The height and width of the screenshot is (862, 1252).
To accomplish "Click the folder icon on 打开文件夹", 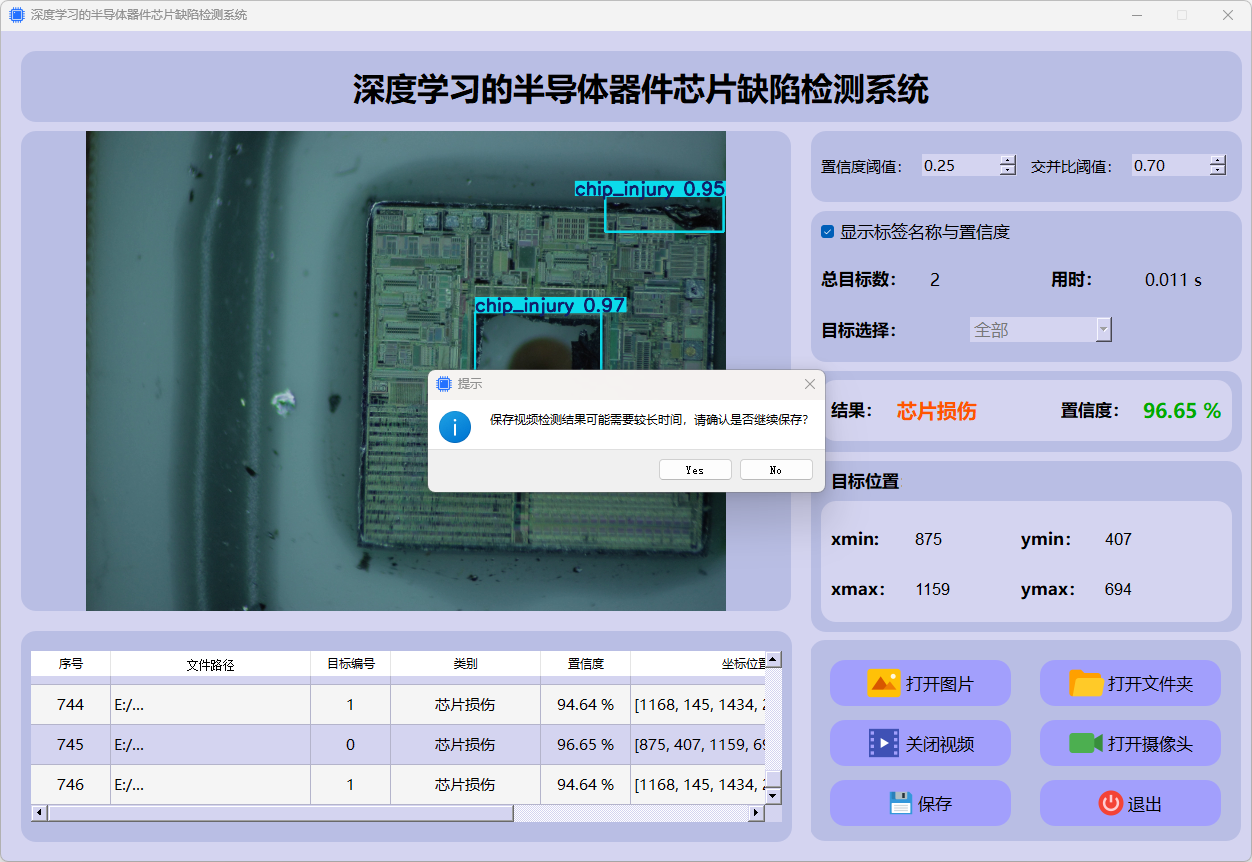I will point(1086,684).
